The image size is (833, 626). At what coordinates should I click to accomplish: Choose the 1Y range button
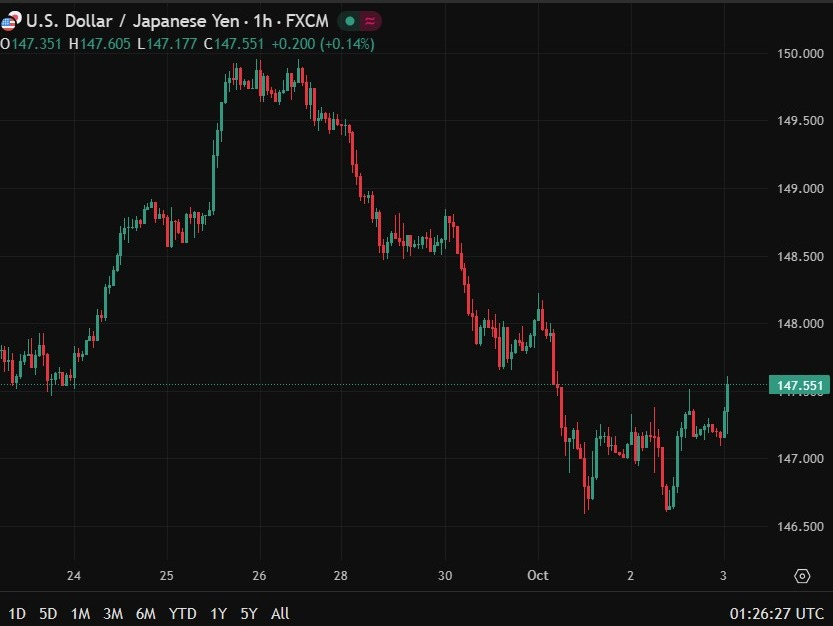(217, 613)
